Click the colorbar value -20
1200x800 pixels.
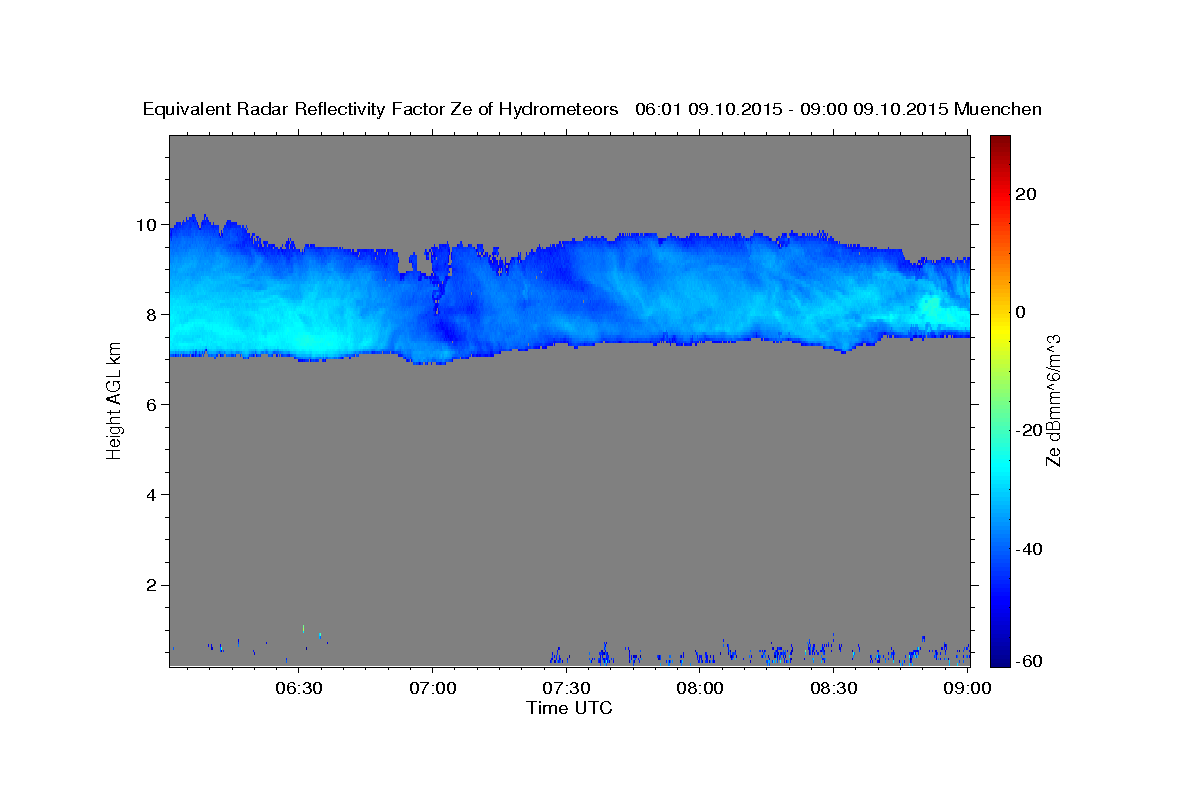(1030, 430)
